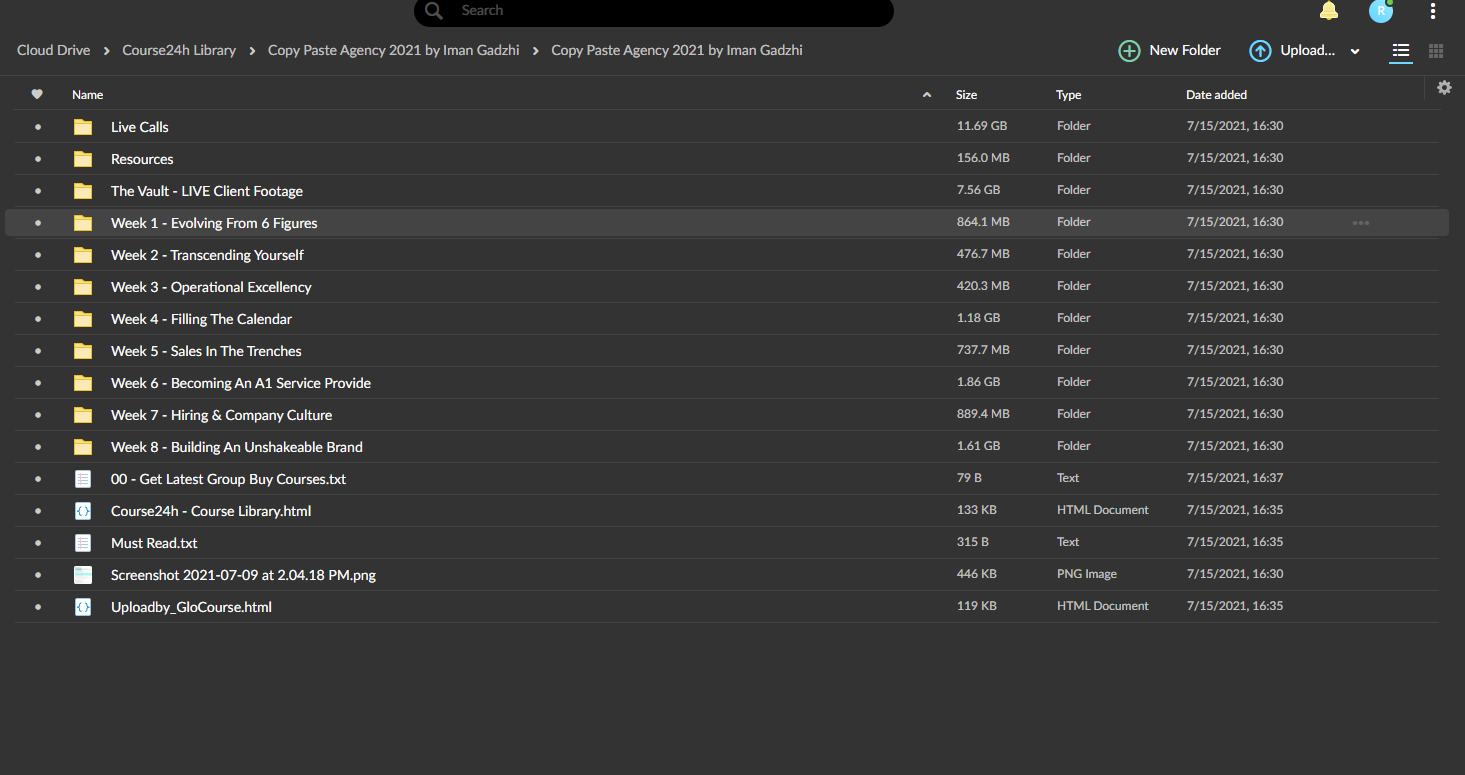Screen dimensions: 1465x775
Task: Switch to thumbnail grid view
Action: 1436,51
